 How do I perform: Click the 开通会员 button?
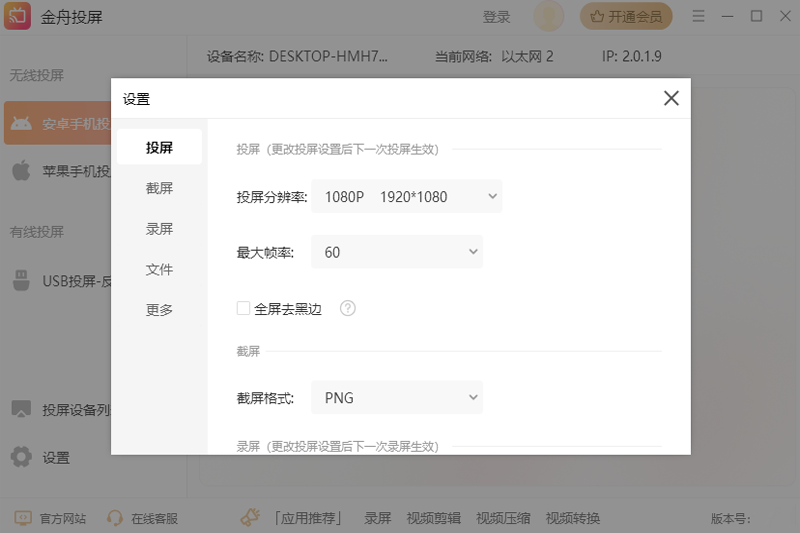tap(626, 17)
